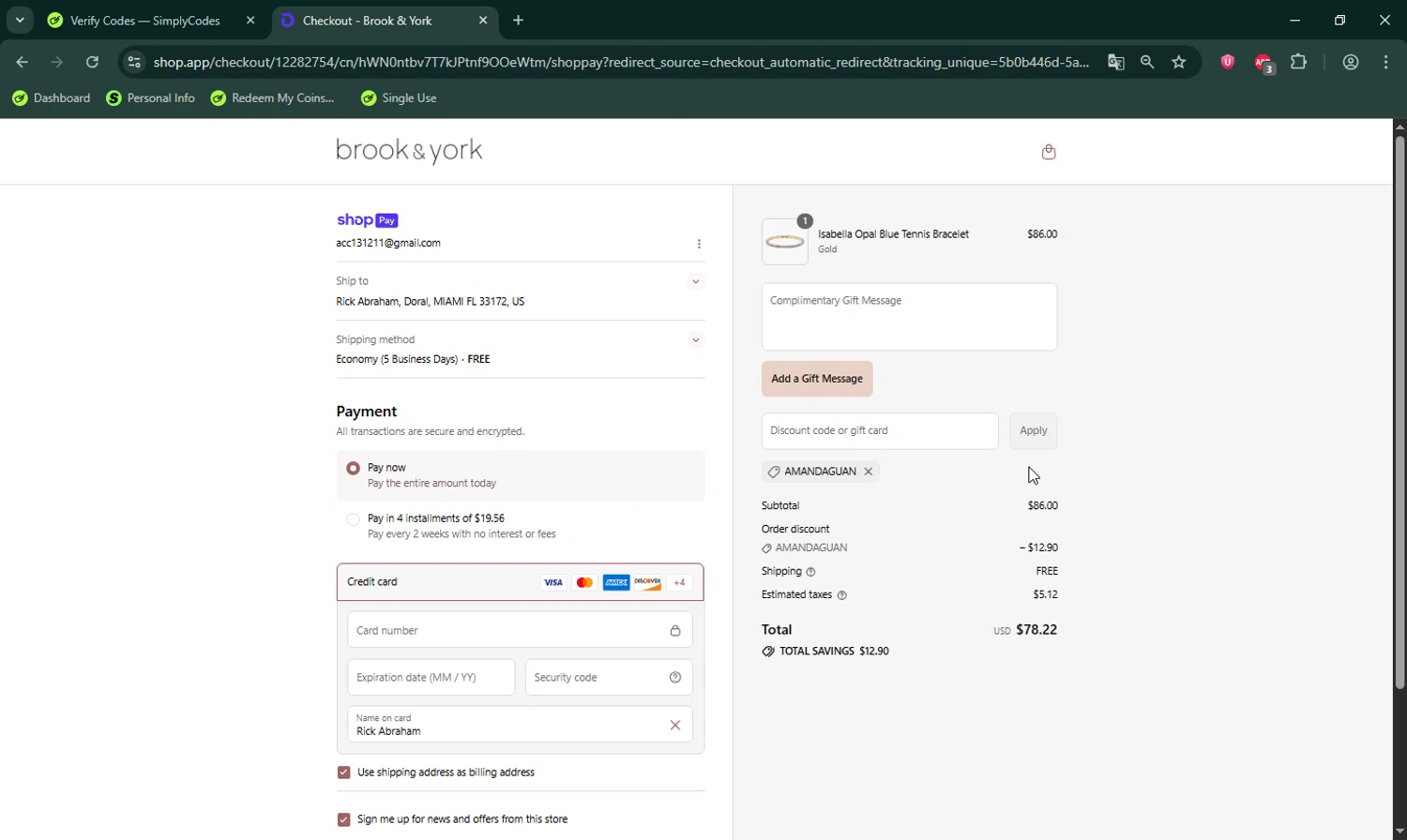The width and height of the screenshot is (1407, 840).
Task: Show the +4 more payment cards
Action: (x=680, y=582)
